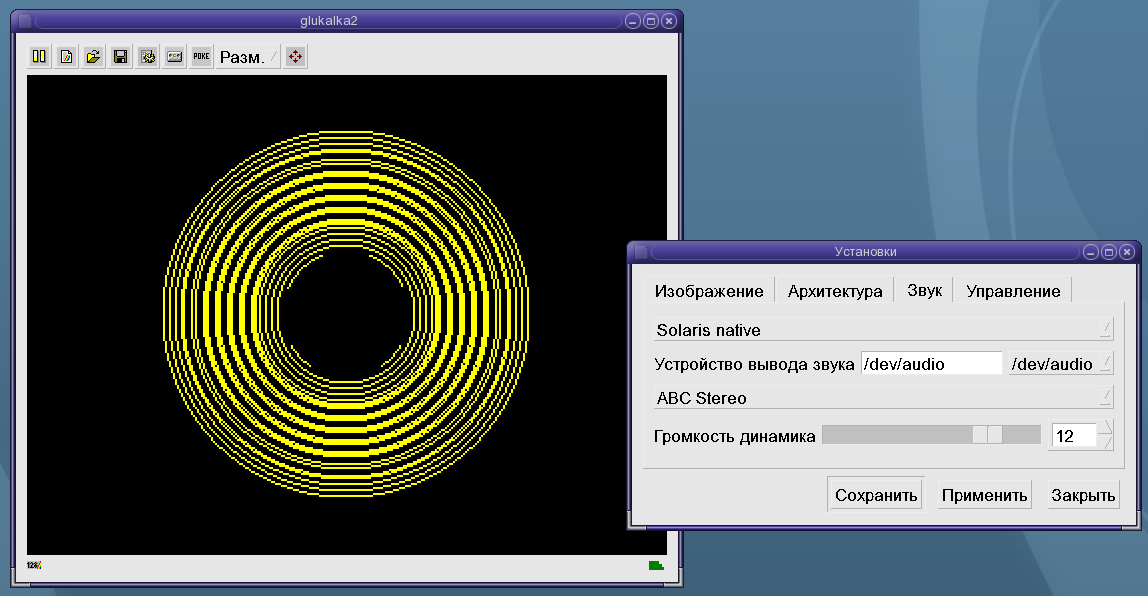Image resolution: width=1148 pixels, height=596 pixels.
Task: Click the red four-arrow fullscreen icon
Action: click(x=295, y=56)
